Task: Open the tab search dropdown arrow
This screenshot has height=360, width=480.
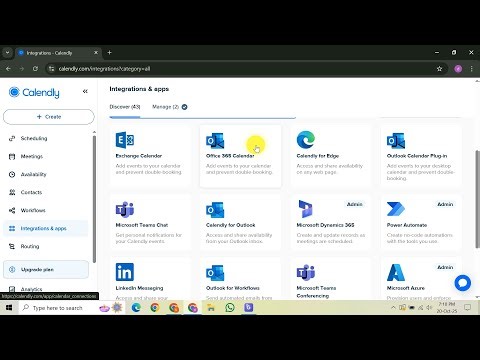Action: [7, 53]
